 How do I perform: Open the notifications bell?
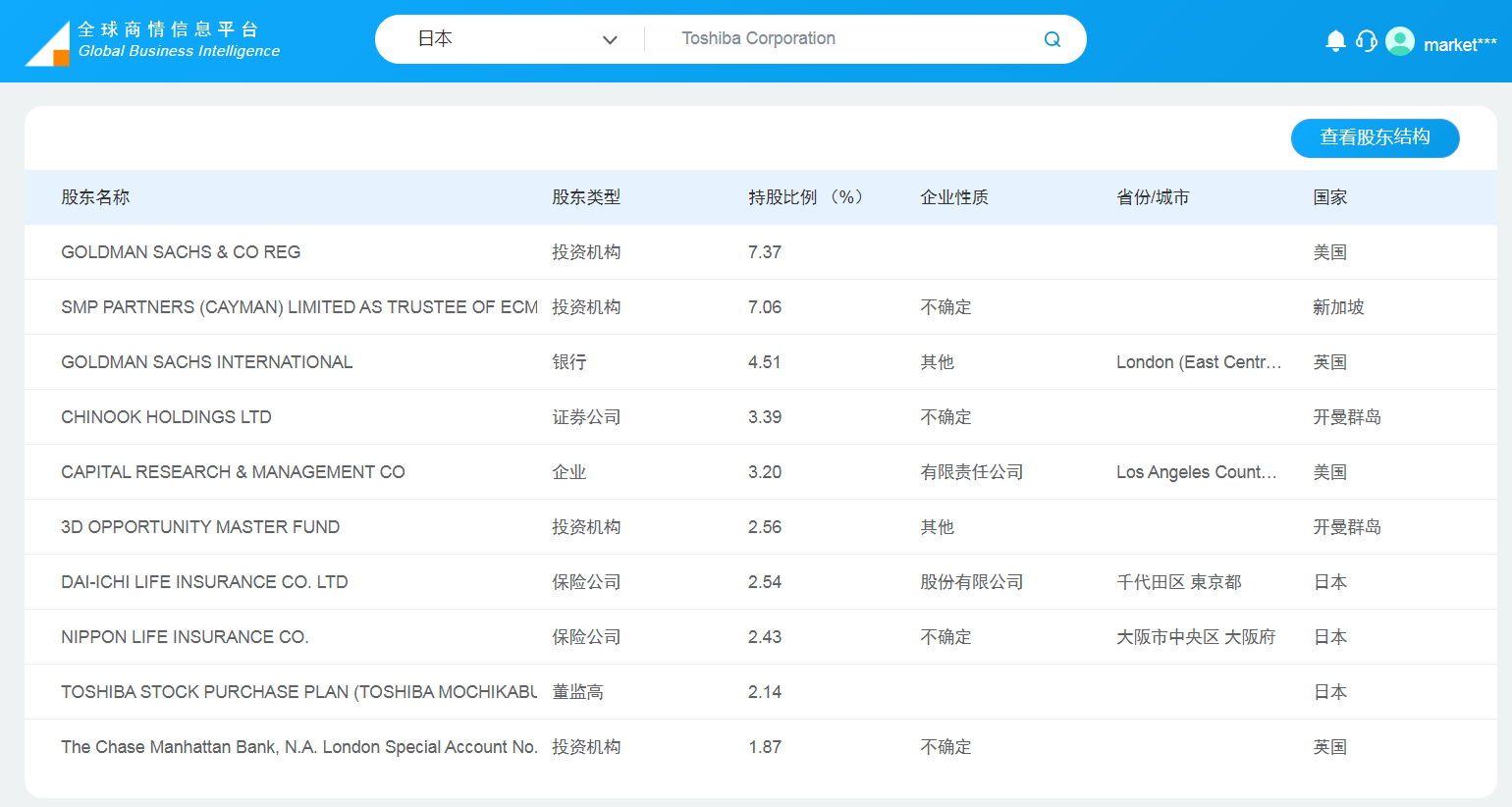pyautogui.click(x=1335, y=41)
